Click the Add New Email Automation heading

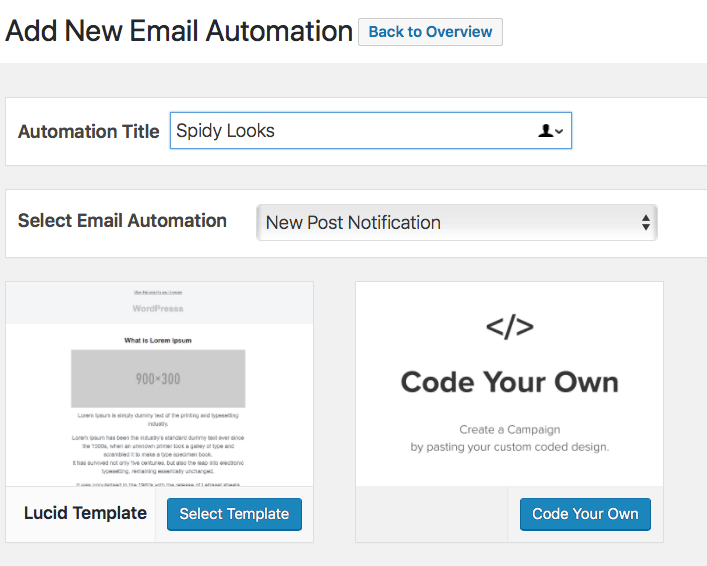179,31
